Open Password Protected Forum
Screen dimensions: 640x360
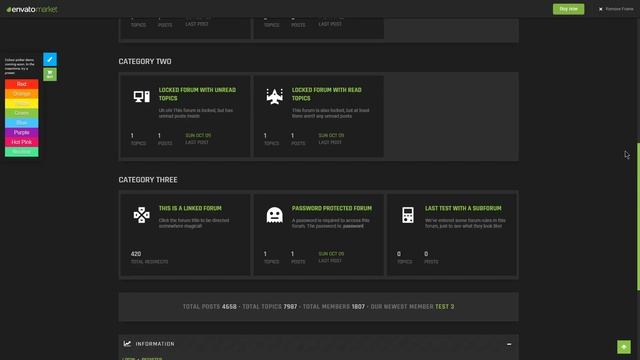pos(332,208)
